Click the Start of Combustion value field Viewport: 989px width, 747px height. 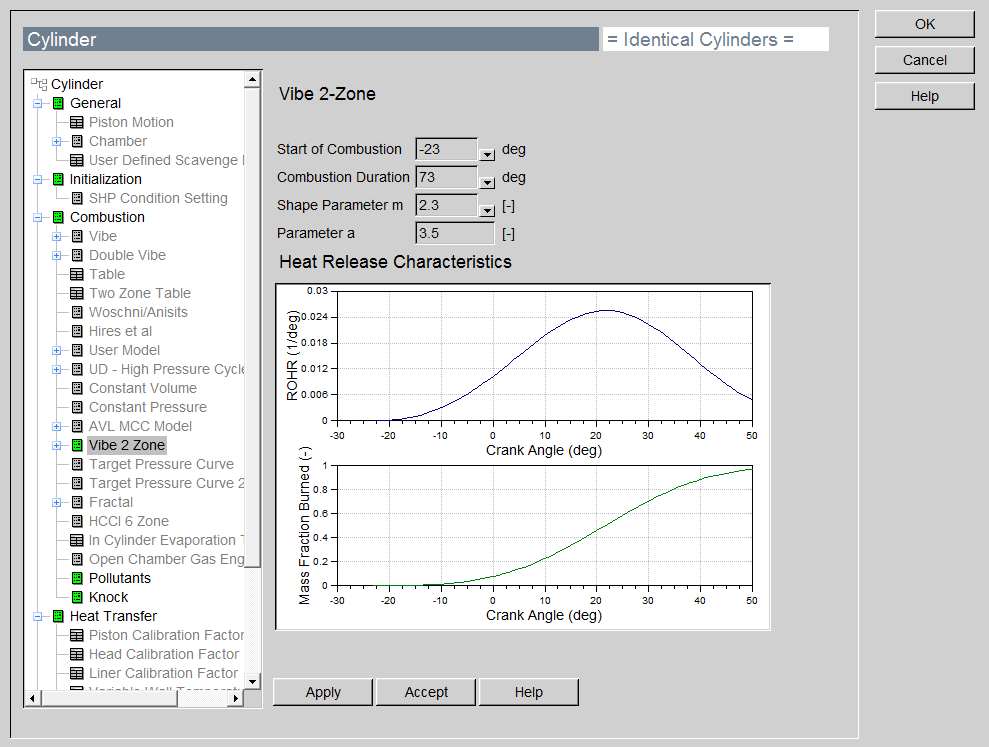447,150
